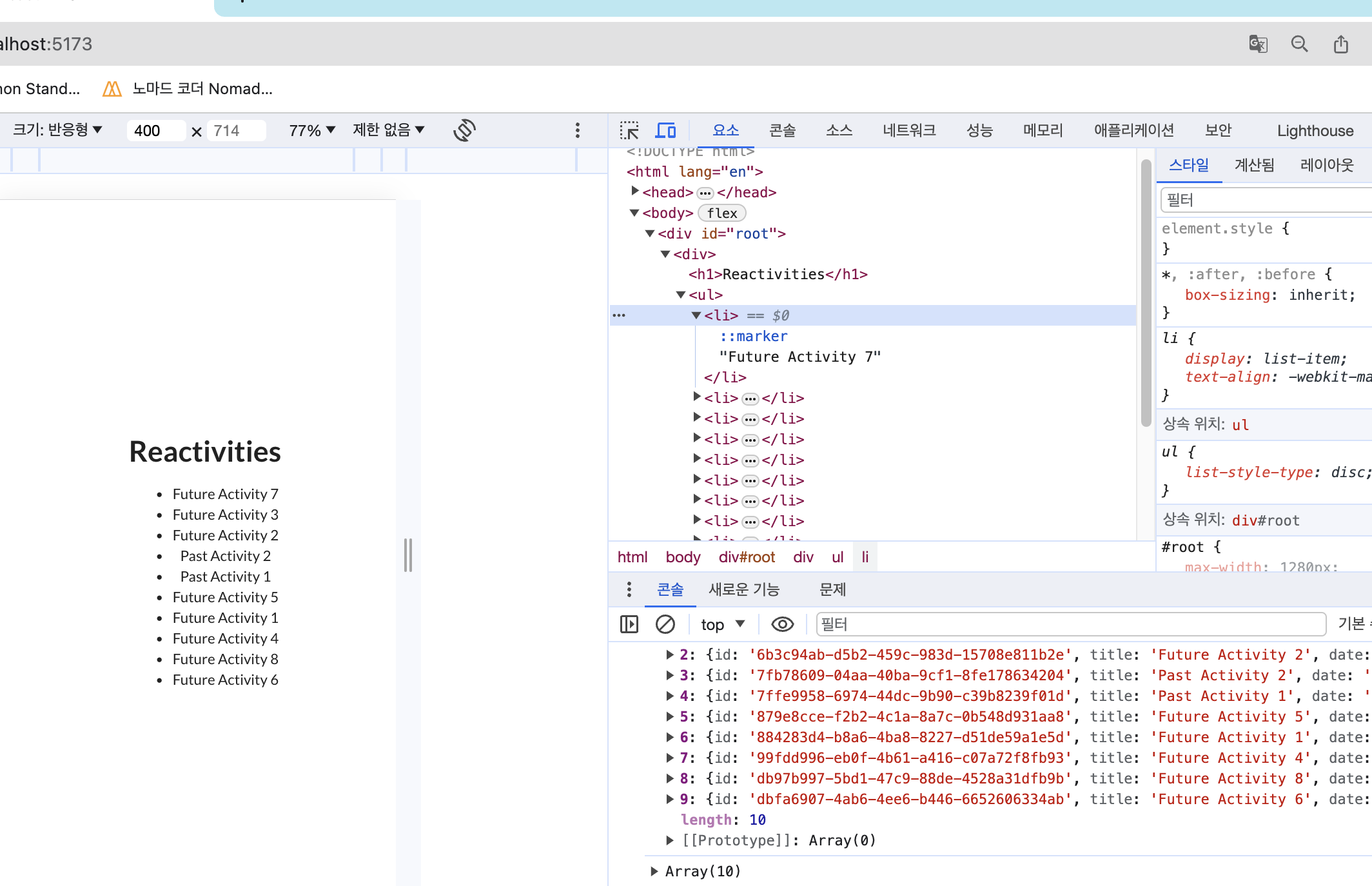Click the share icon in address bar
This screenshot has width=1372, height=886.
click(x=1341, y=44)
